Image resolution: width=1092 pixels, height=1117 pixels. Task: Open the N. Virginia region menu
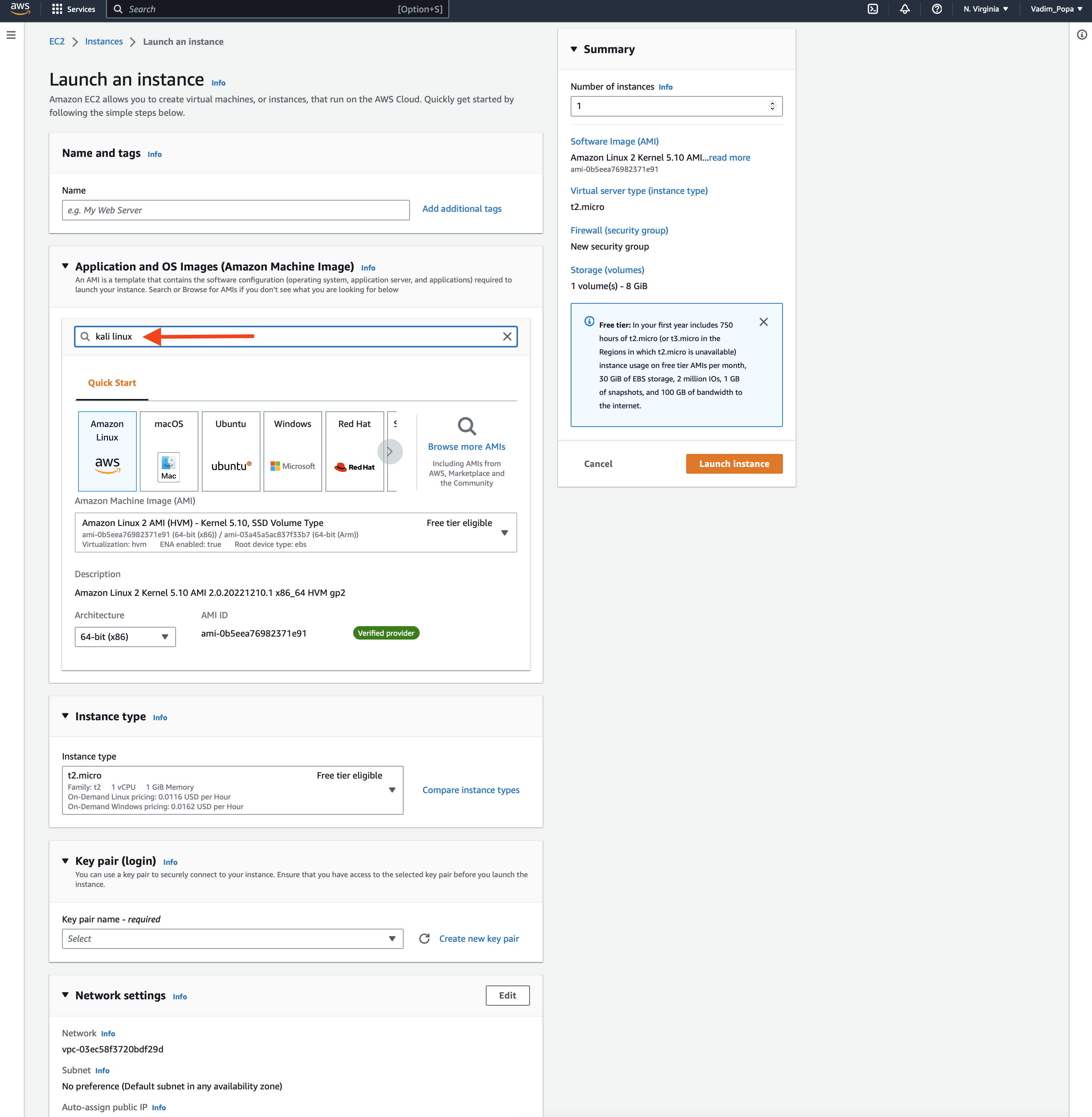click(985, 9)
